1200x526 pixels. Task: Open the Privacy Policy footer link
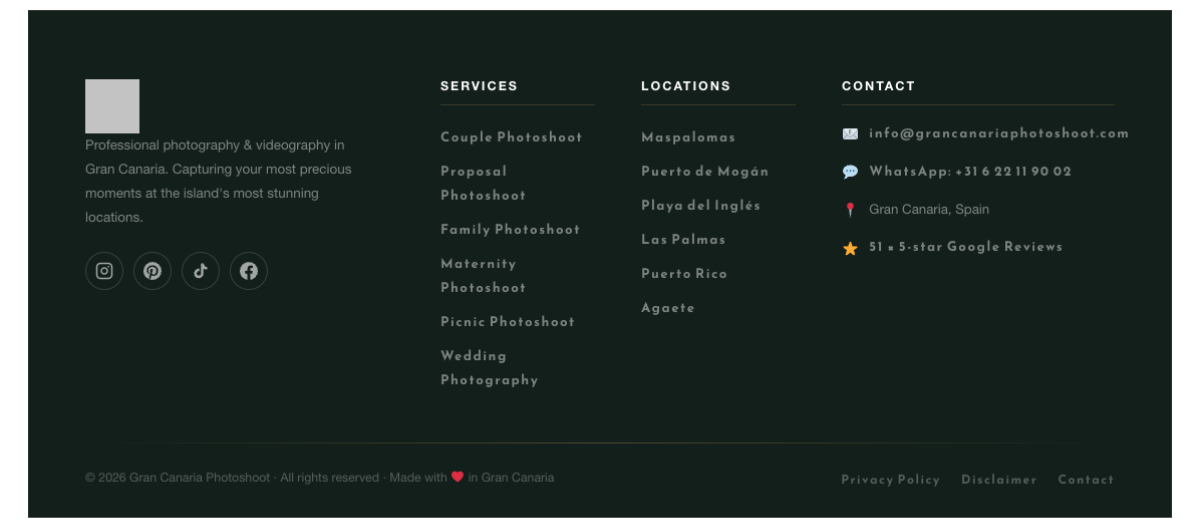pyautogui.click(x=890, y=480)
